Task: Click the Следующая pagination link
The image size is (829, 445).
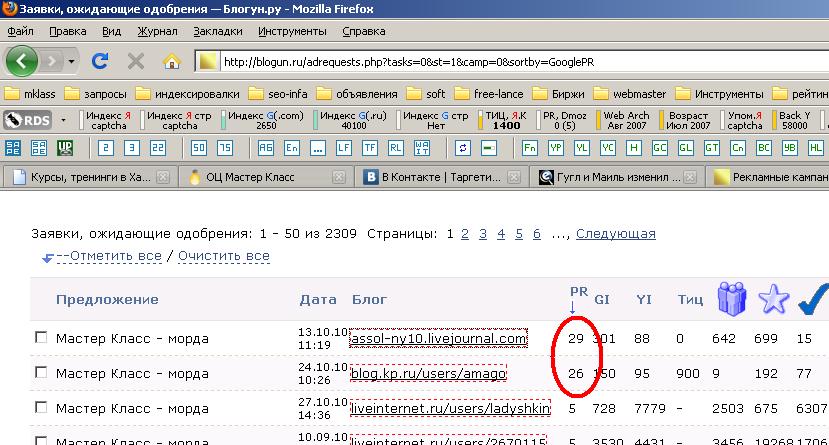Action: (616, 233)
